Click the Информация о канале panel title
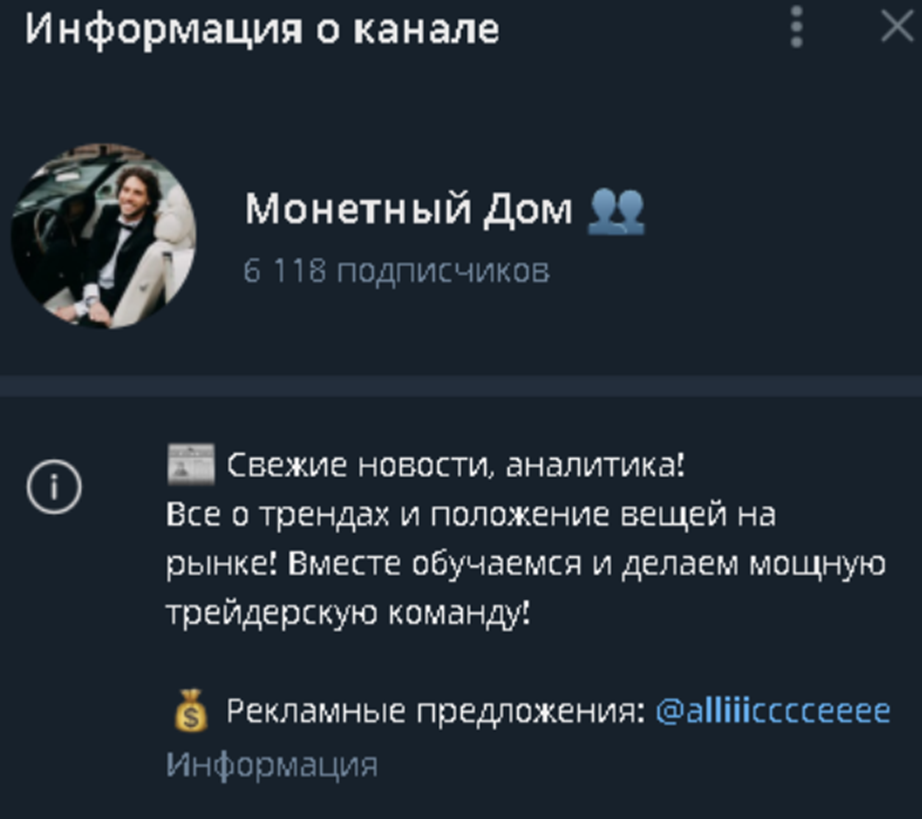This screenshot has height=819, width=922. pyautogui.click(x=262, y=29)
